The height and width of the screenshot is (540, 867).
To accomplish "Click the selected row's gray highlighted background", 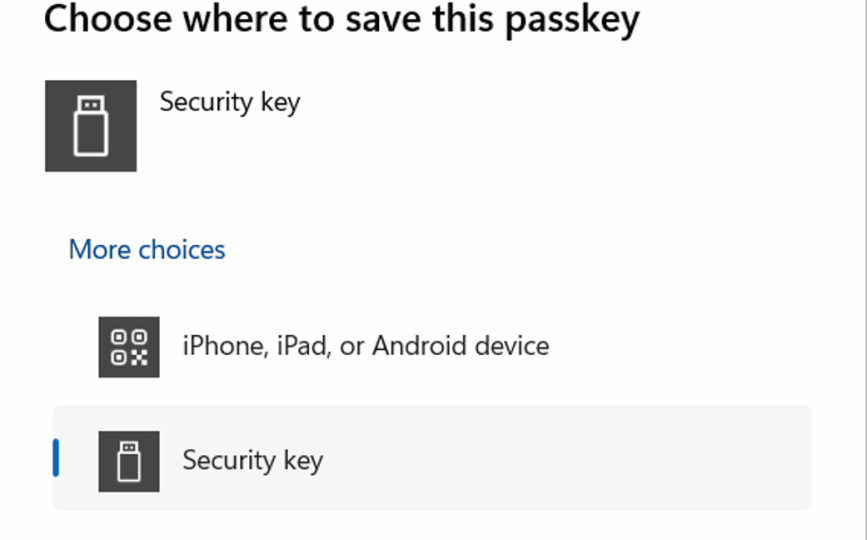I will point(600,459).
